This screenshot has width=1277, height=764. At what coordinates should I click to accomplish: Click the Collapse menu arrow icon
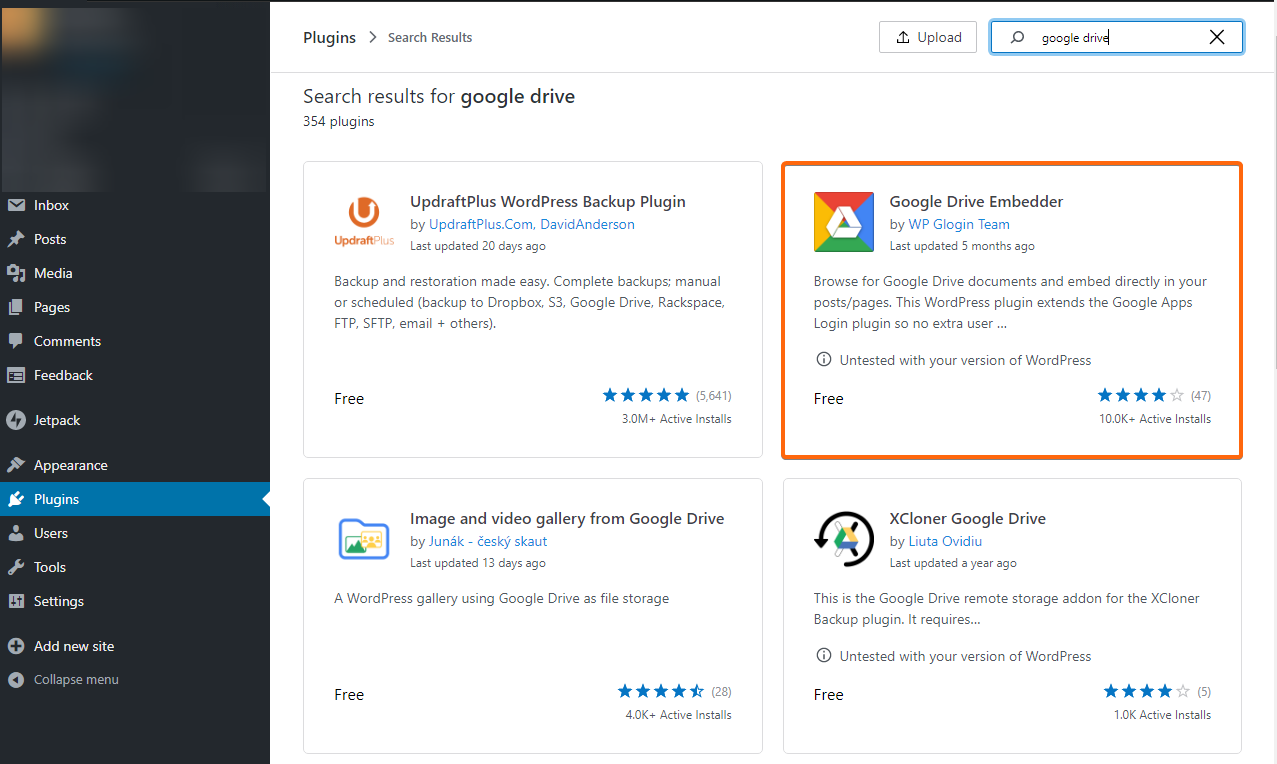(x=16, y=680)
